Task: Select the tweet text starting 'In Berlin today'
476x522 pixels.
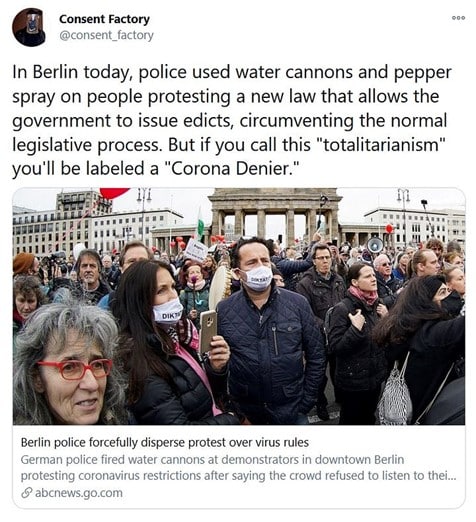Action: (x=232, y=120)
